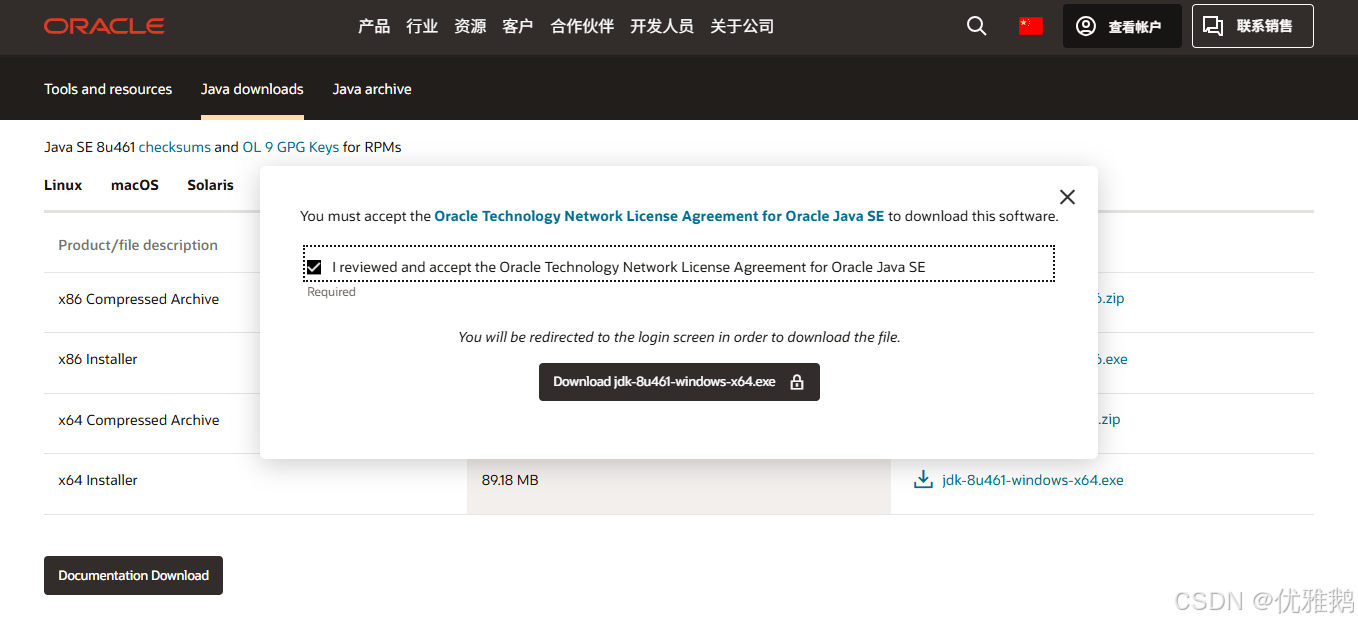1358x624 pixels.
Task: Open the checksums link
Action: (175, 147)
